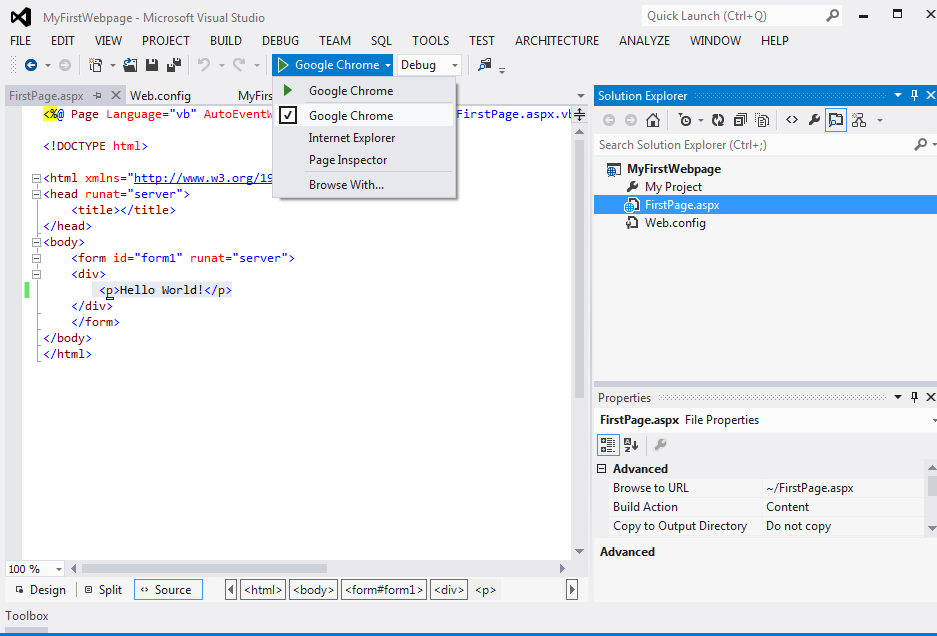Click the Show All Files icon
937x636 pixels.
(x=762, y=120)
